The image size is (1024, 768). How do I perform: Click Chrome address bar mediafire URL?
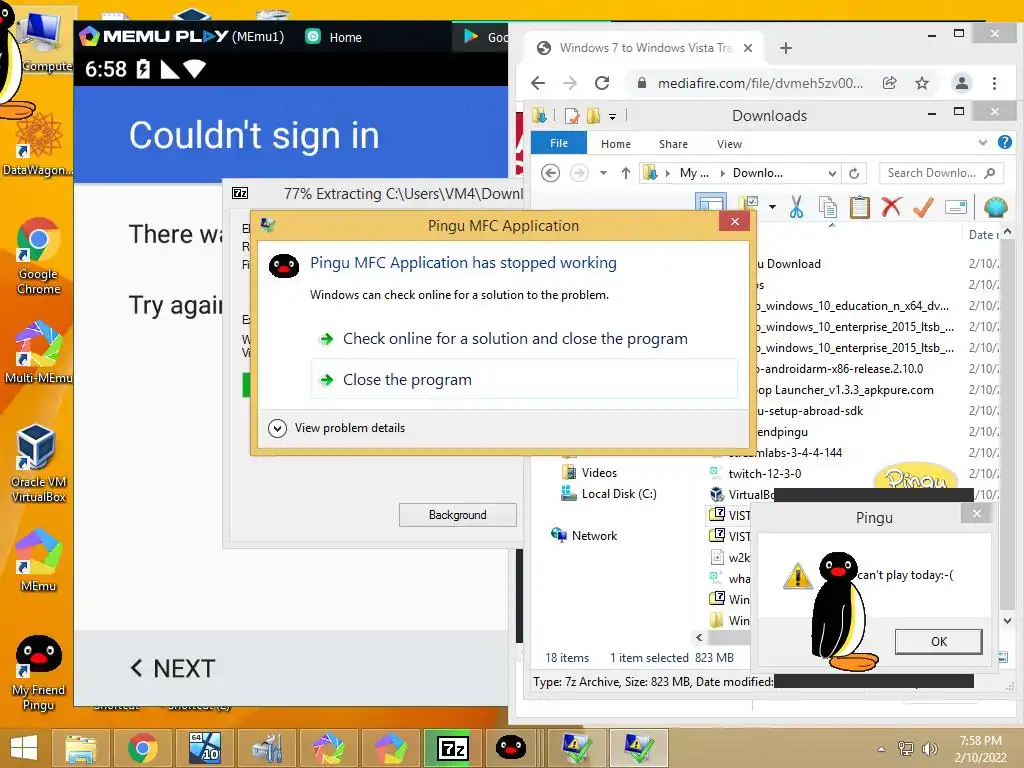click(x=760, y=83)
